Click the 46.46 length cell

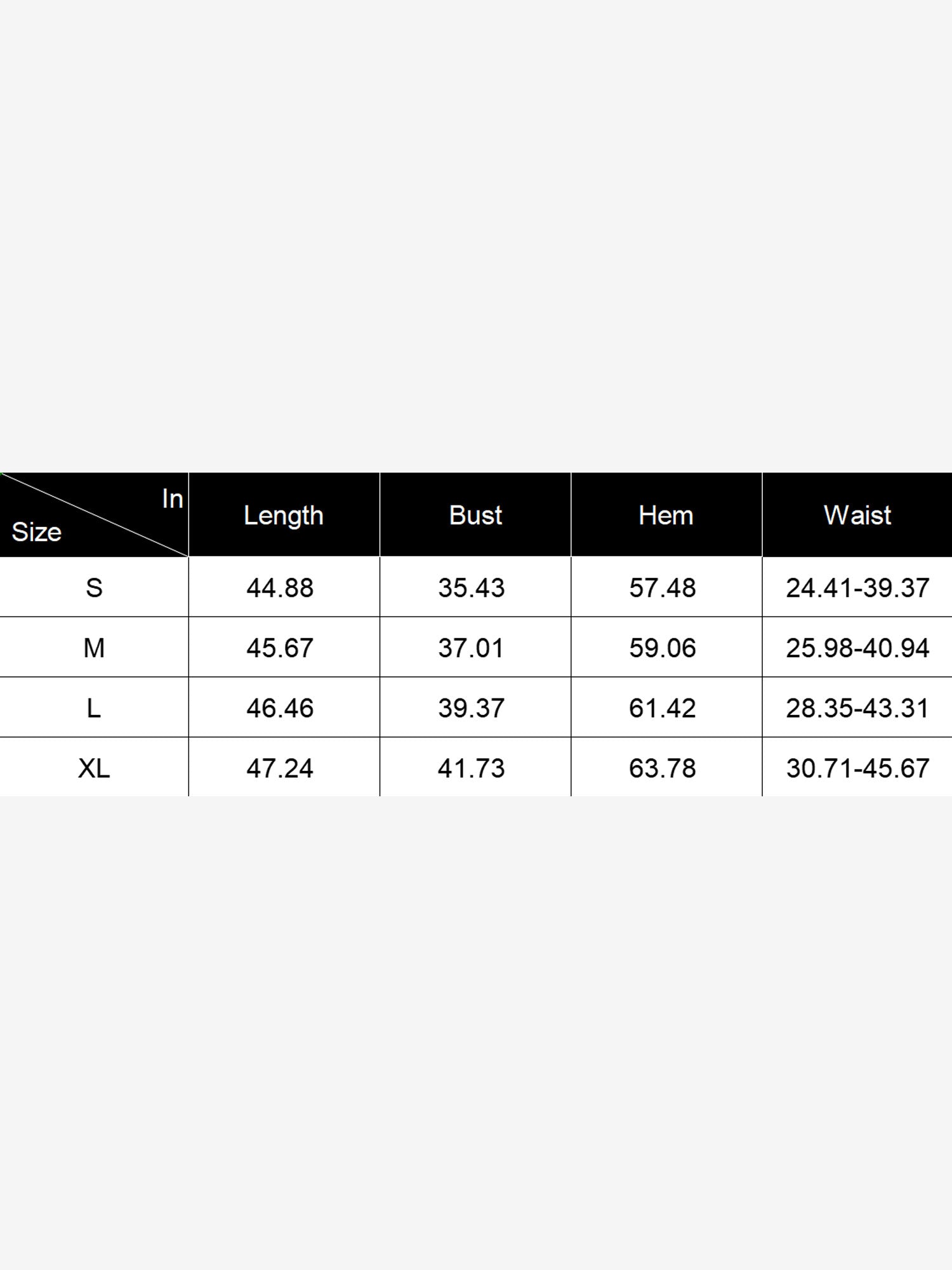pyautogui.click(x=280, y=708)
